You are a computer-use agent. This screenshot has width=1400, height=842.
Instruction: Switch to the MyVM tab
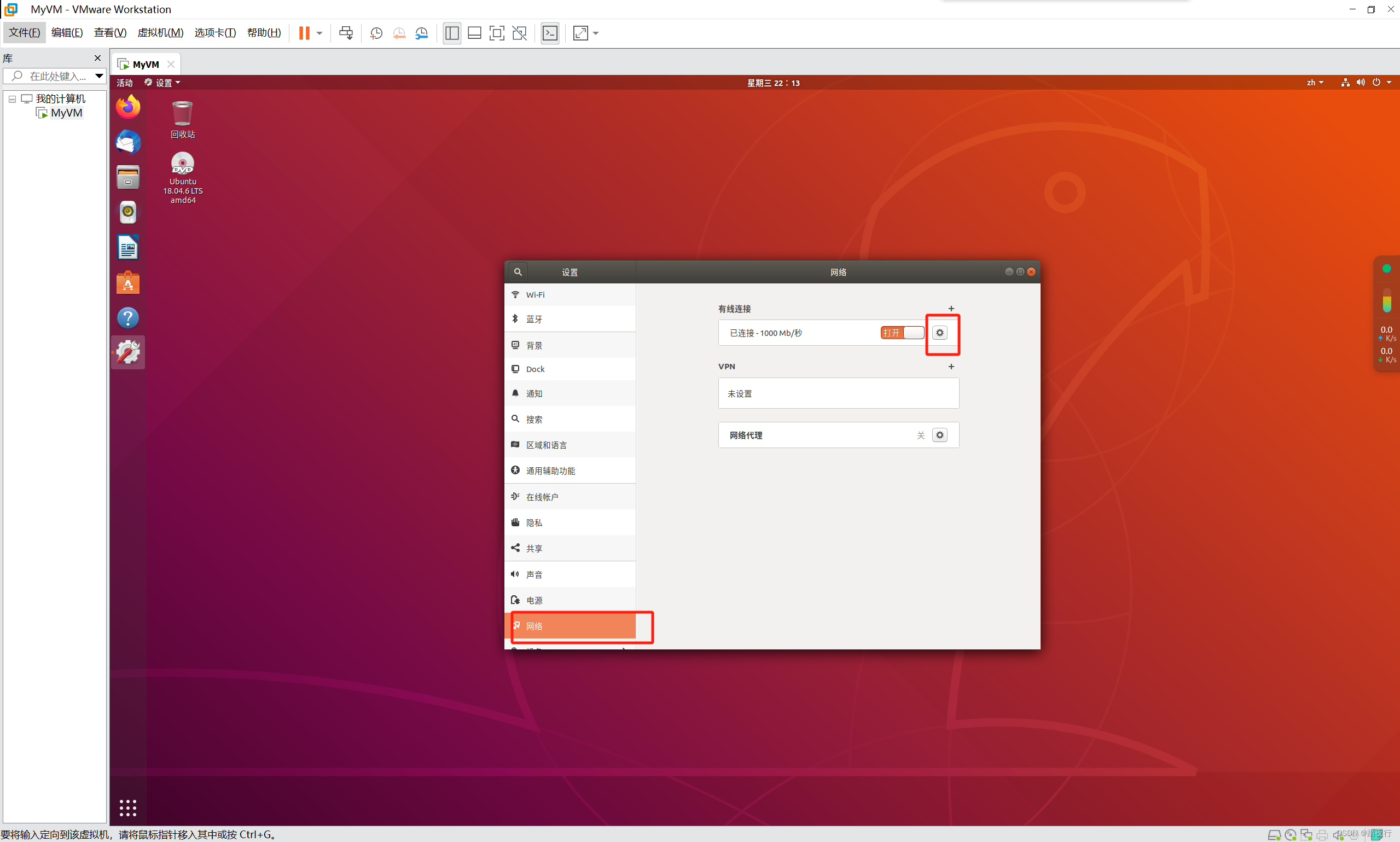146,64
